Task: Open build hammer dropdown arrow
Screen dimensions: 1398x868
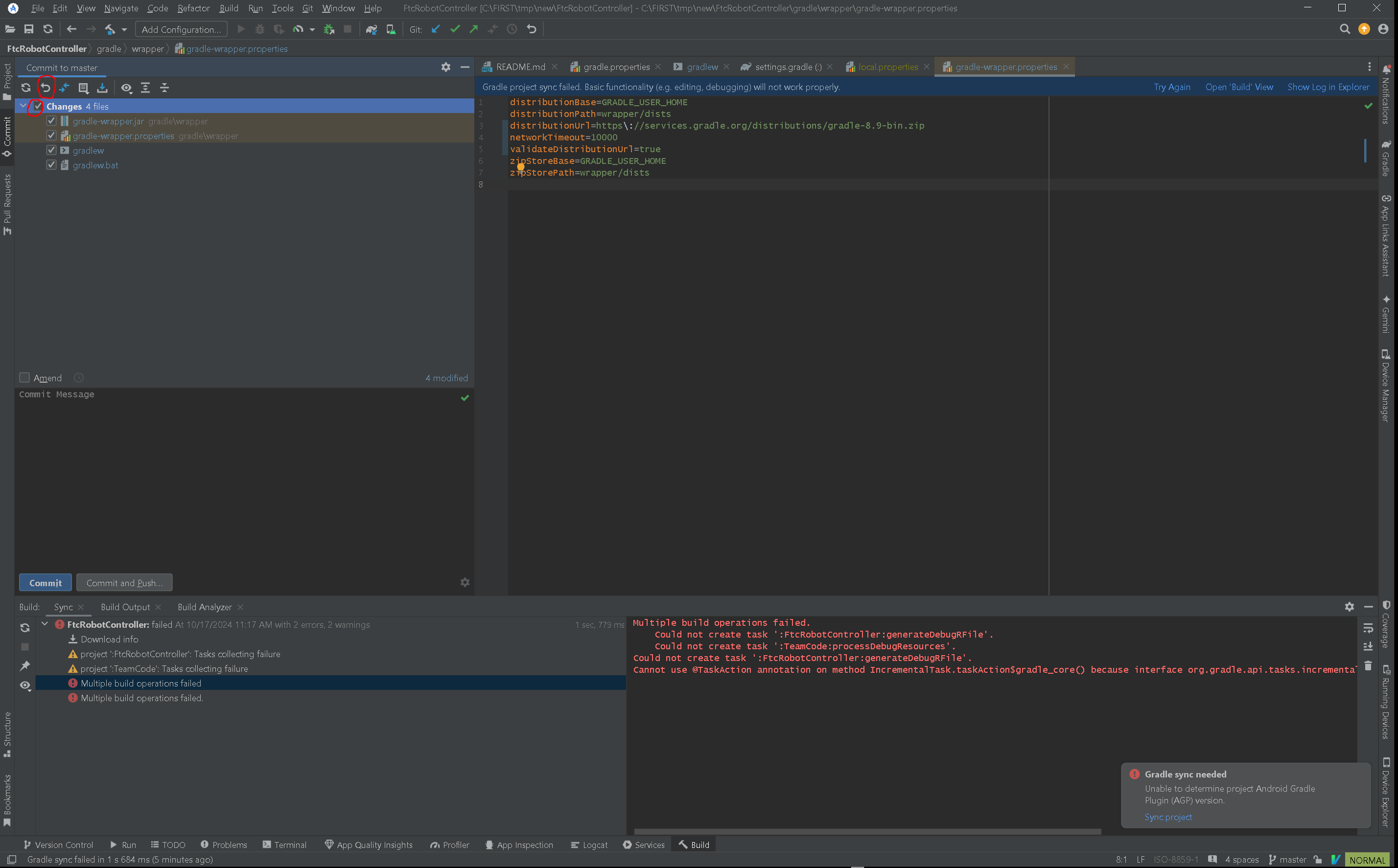Action: tap(124, 29)
